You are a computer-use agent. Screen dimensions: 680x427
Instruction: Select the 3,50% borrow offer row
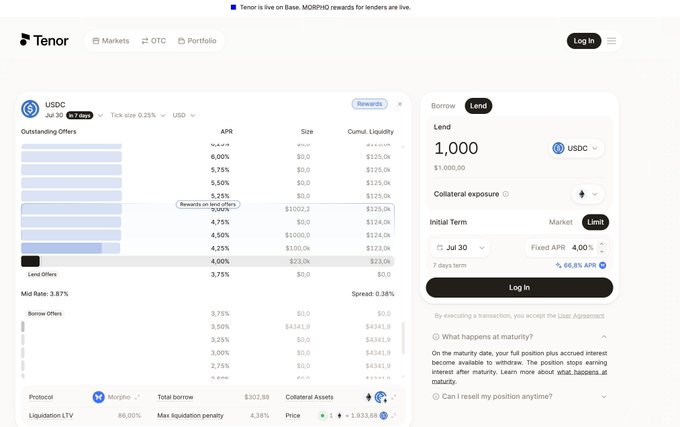(x=208, y=326)
